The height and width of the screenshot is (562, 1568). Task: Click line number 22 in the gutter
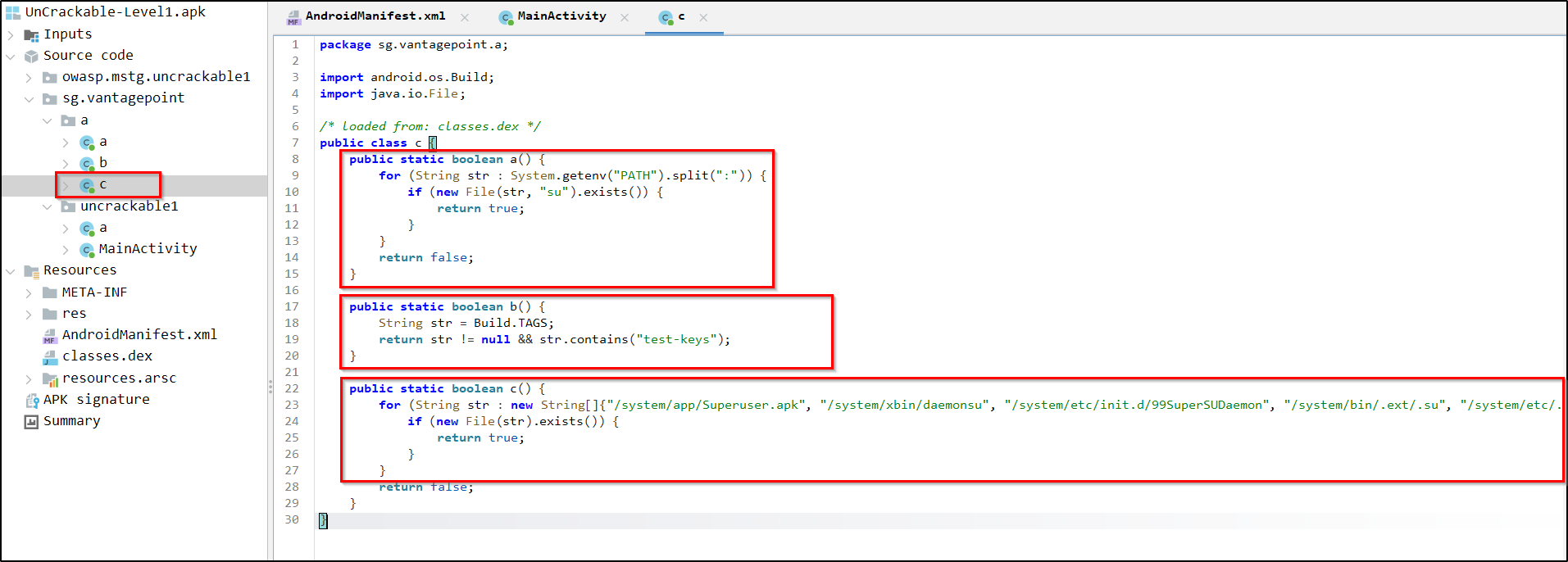[x=292, y=388]
